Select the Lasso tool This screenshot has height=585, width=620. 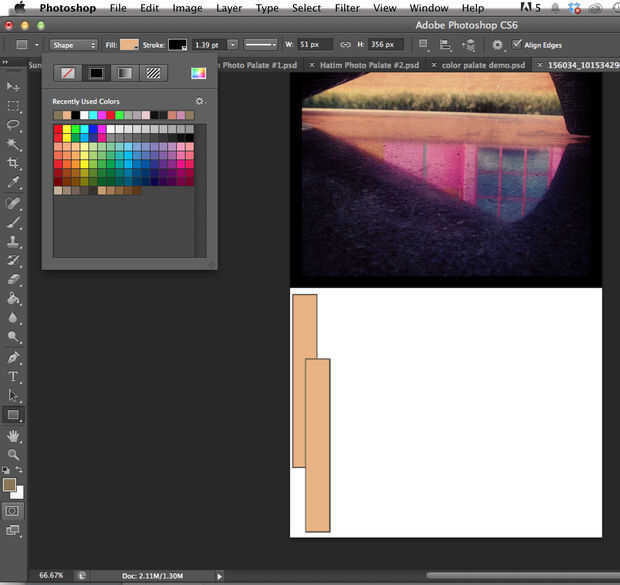[x=13, y=125]
